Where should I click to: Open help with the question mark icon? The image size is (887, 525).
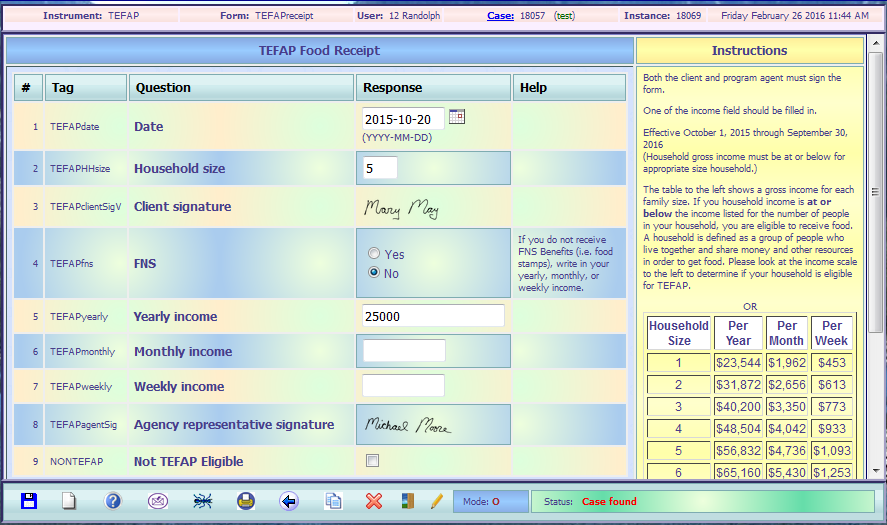113,501
